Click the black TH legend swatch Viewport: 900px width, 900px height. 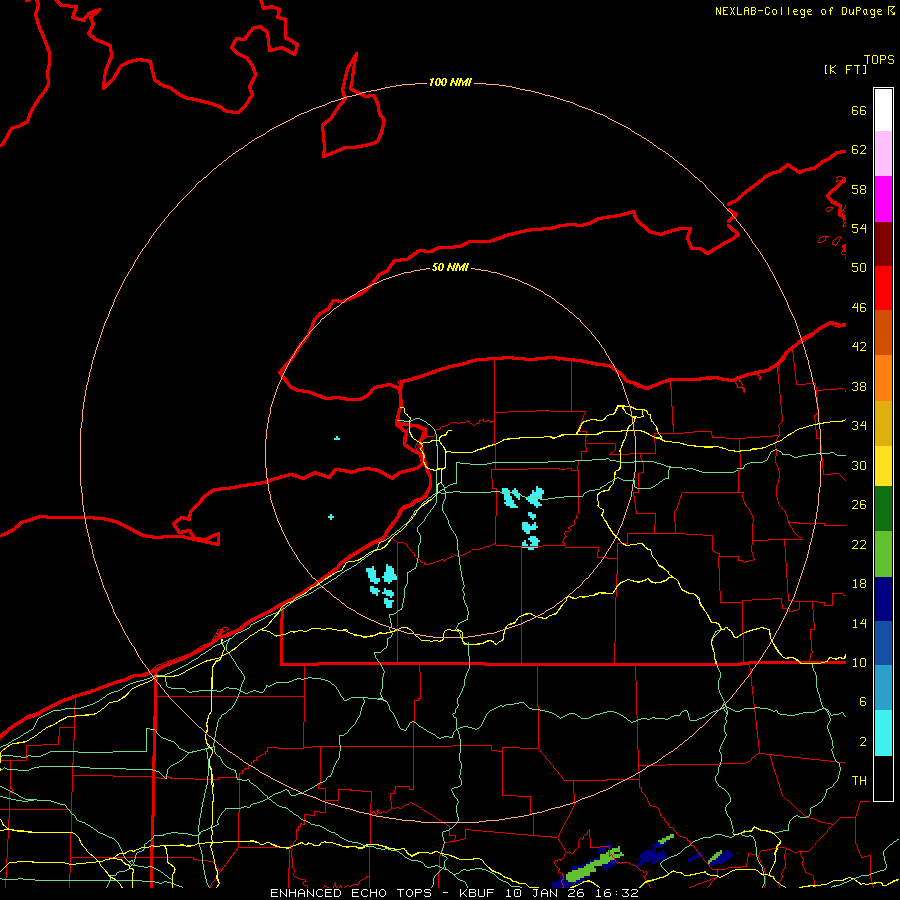click(x=883, y=778)
